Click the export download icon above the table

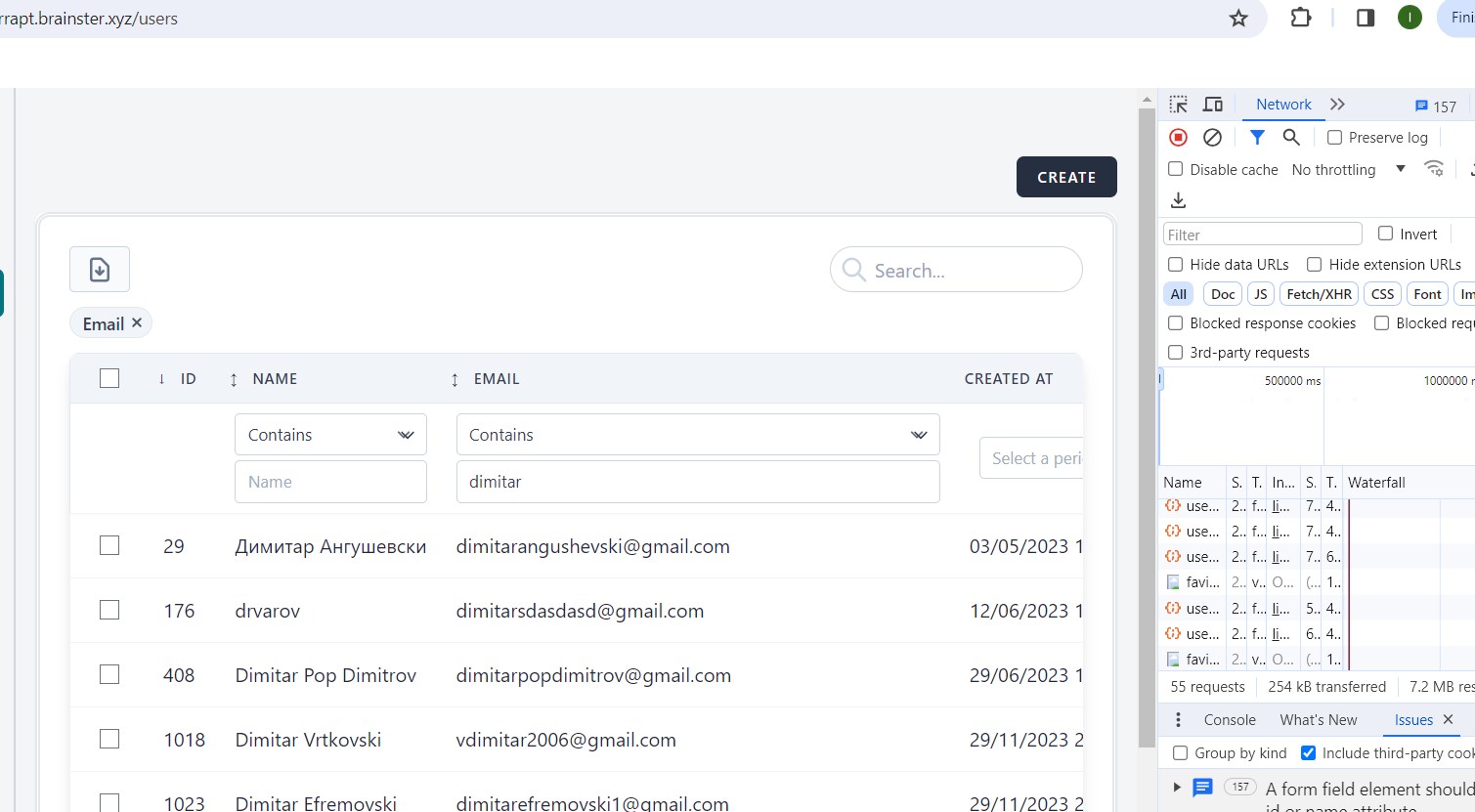(x=100, y=270)
